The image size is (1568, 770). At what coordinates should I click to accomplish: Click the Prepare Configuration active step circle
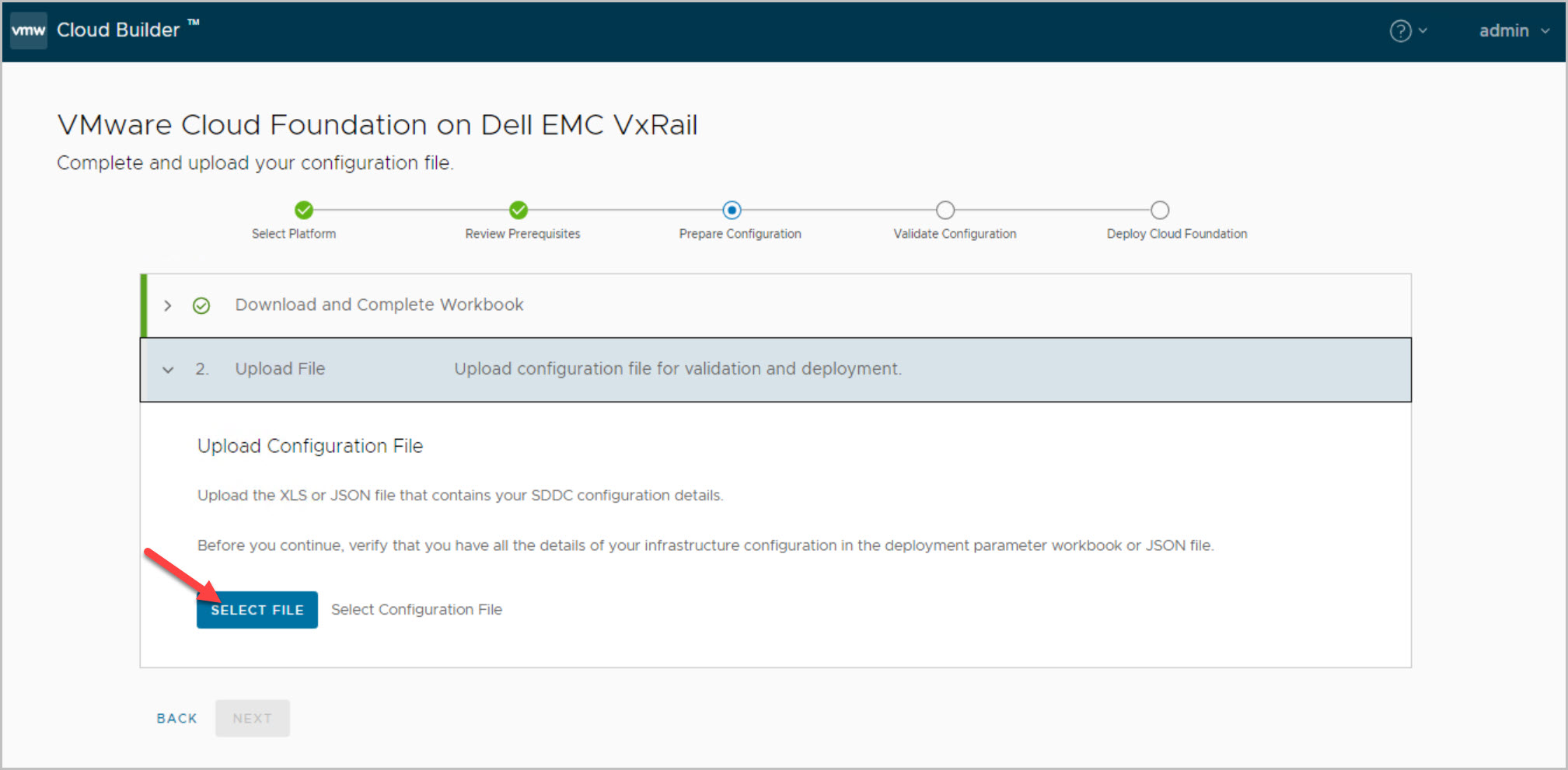pyautogui.click(x=732, y=210)
